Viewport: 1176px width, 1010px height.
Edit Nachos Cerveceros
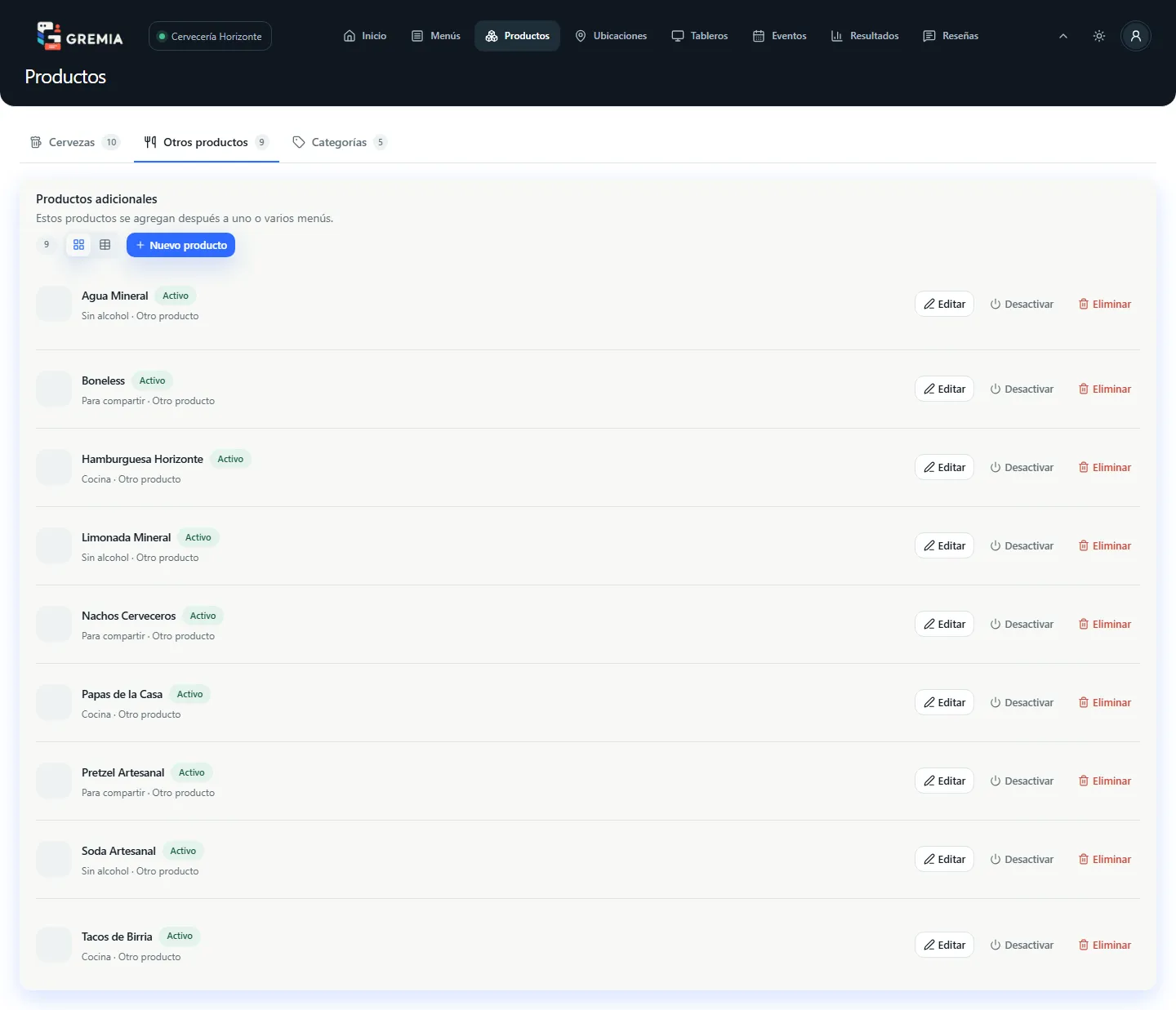pyautogui.click(x=944, y=624)
